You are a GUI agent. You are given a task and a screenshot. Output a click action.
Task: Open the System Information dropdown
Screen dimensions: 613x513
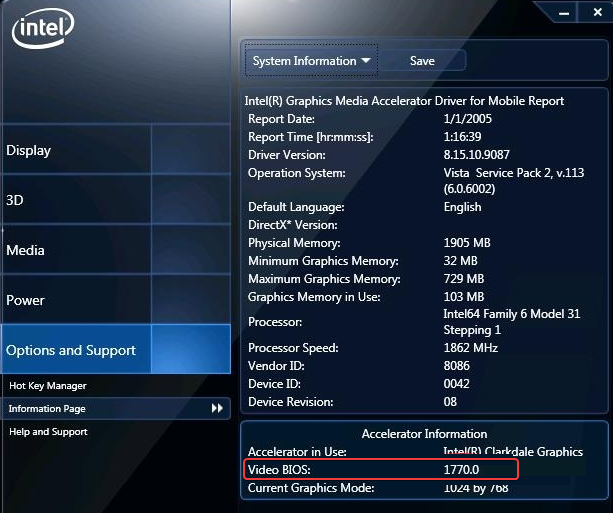(x=311, y=61)
